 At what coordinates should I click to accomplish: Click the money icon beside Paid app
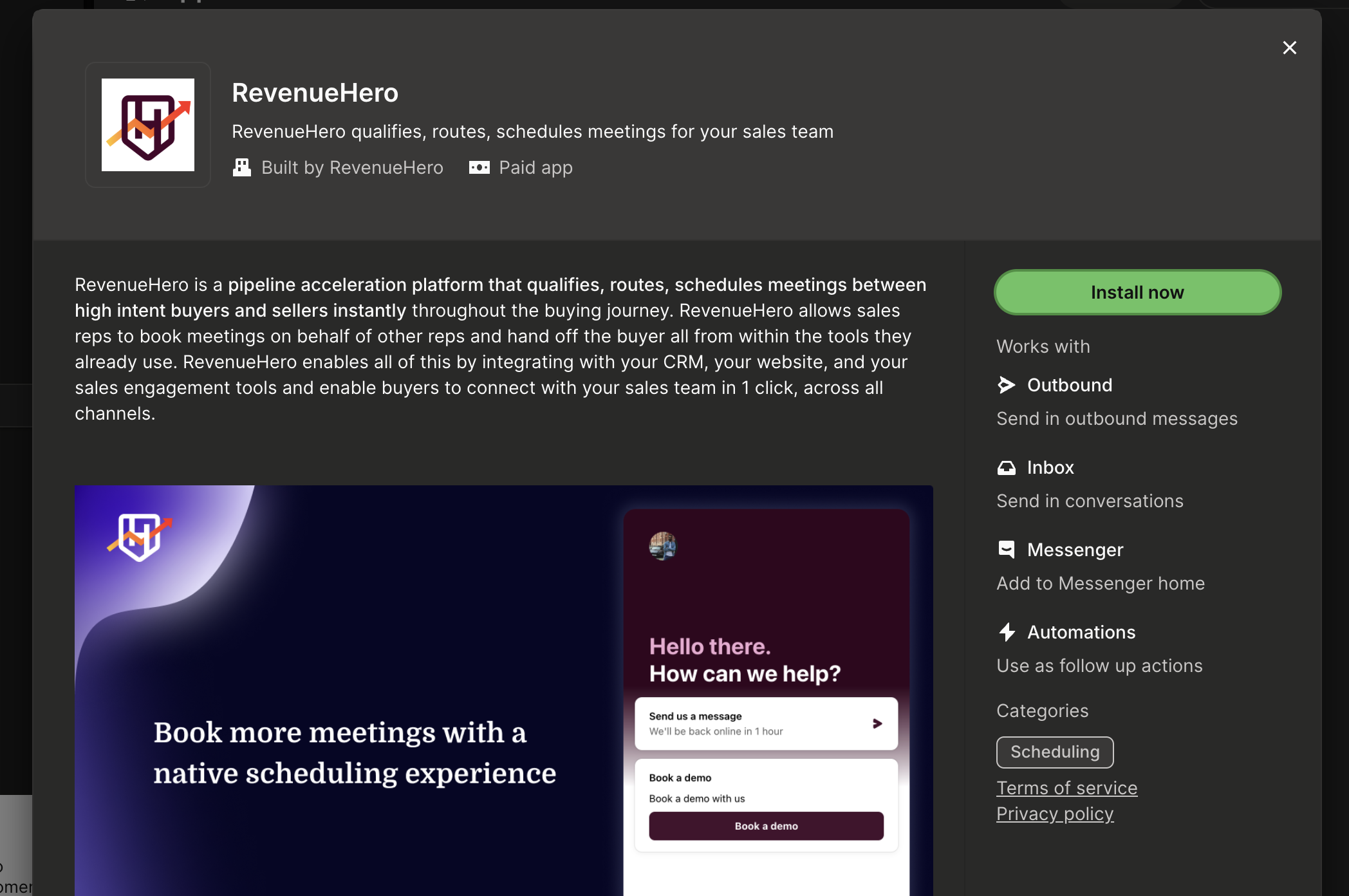[x=479, y=167]
